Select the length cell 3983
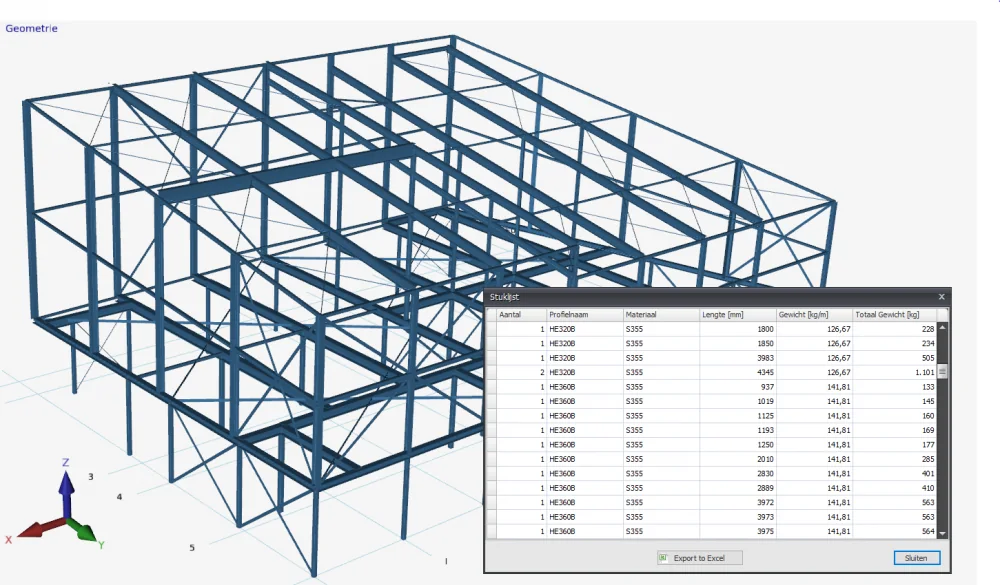This screenshot has width=1000, height=585. tap(738, 358)
